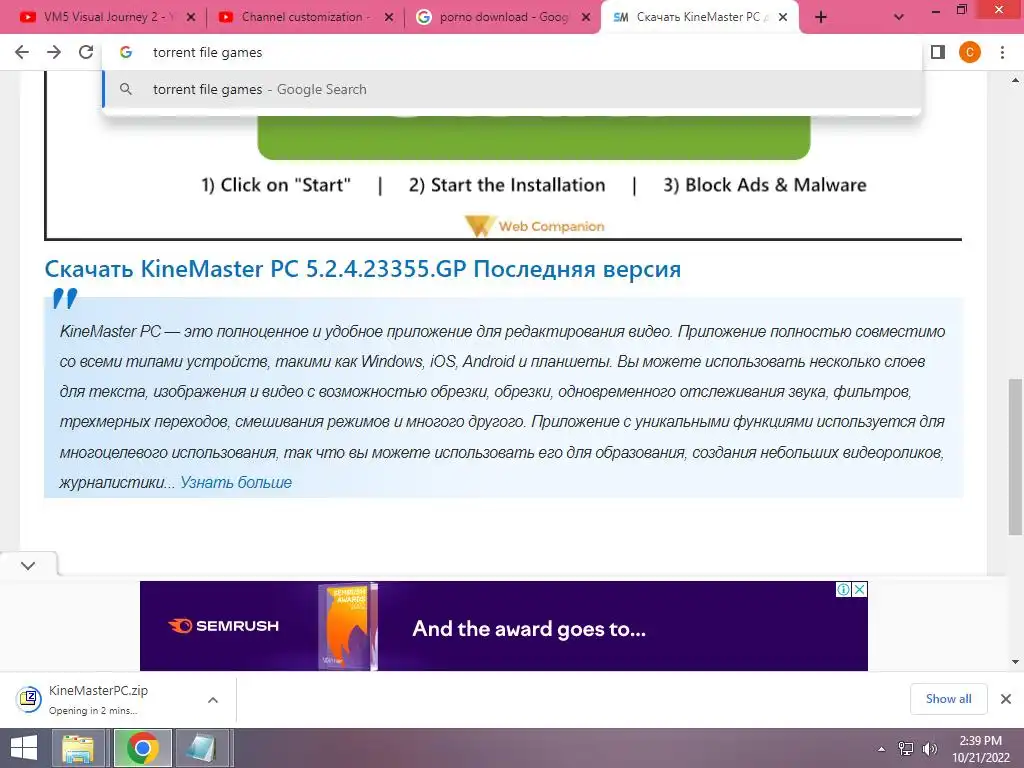Click the magnifier icon in suggestion row
Viewport: 1024px width, 768px height.
click(x=126, y=89)
